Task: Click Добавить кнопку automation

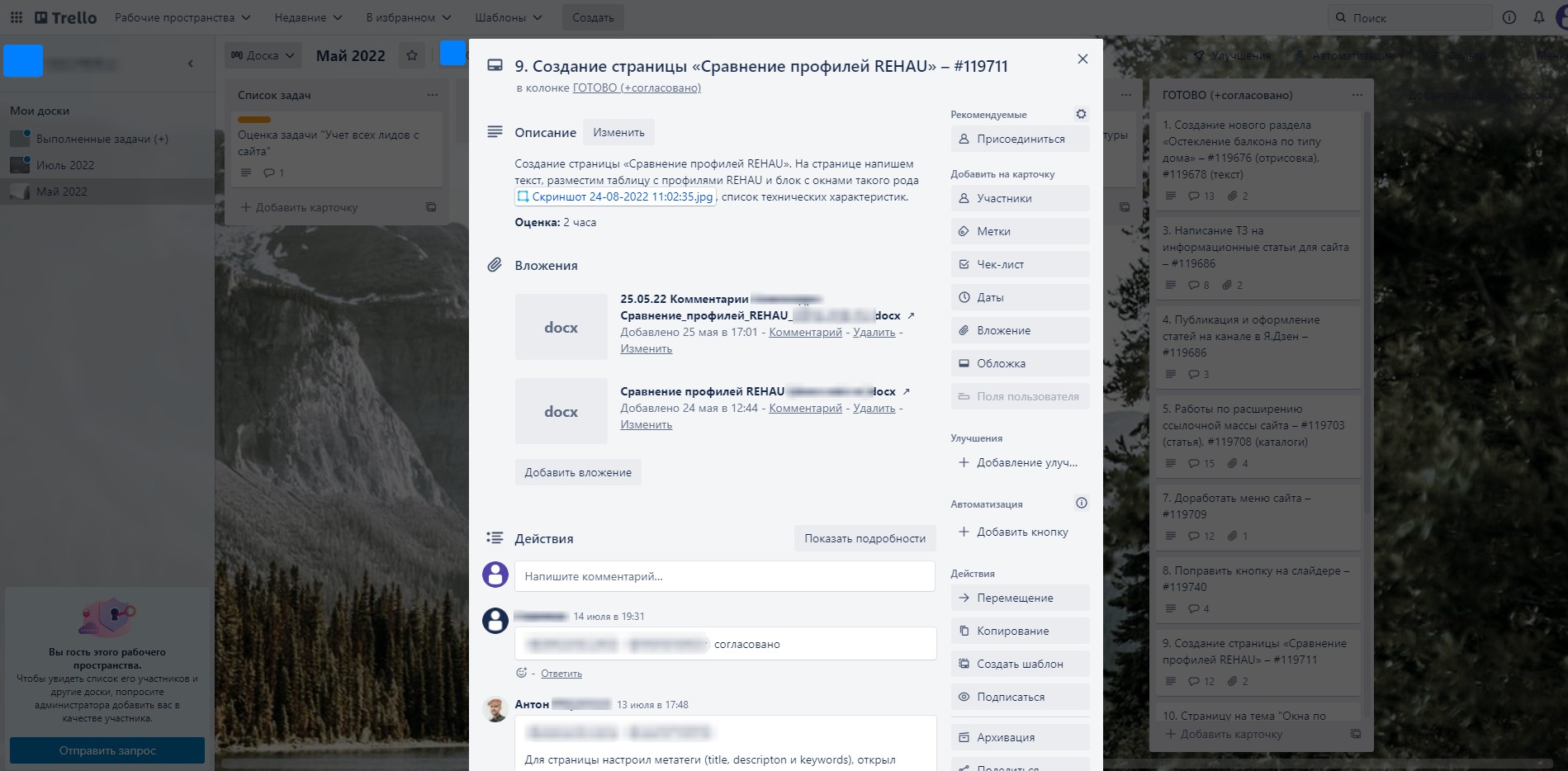Action: [x=1020, y=532]
